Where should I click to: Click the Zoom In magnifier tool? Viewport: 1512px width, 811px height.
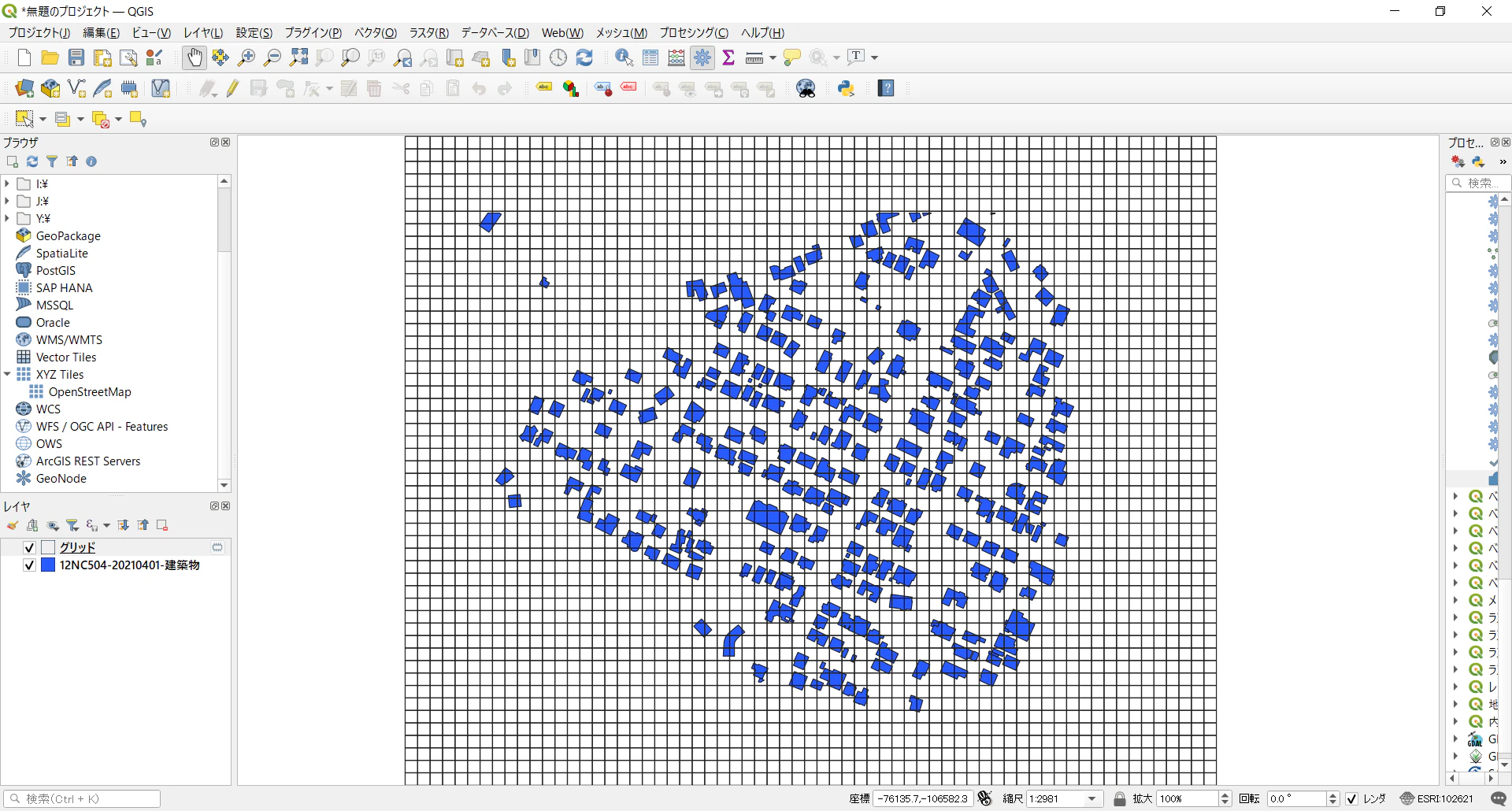[246, 57]
